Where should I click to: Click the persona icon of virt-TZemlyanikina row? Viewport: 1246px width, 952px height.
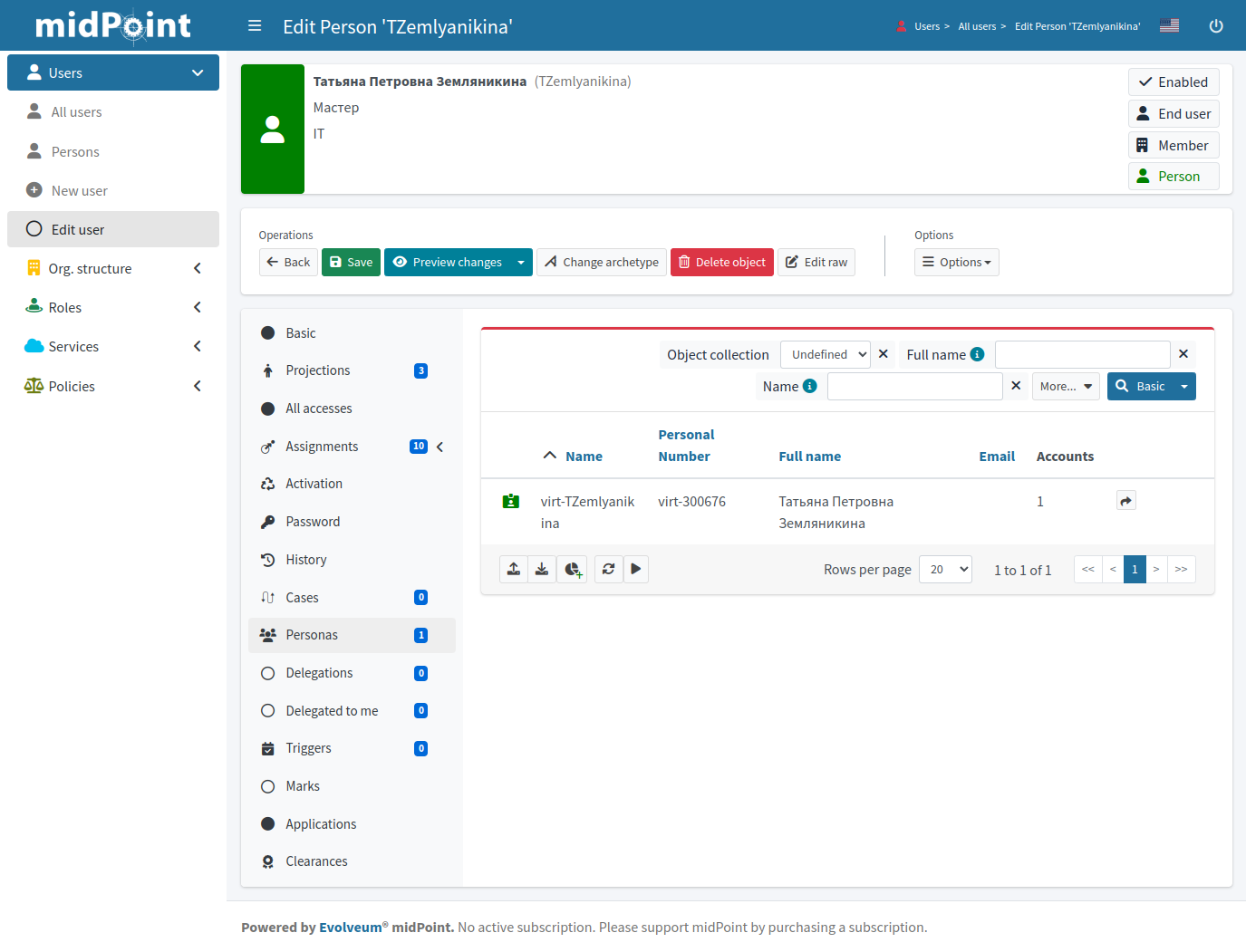click(x=511, y=501)
